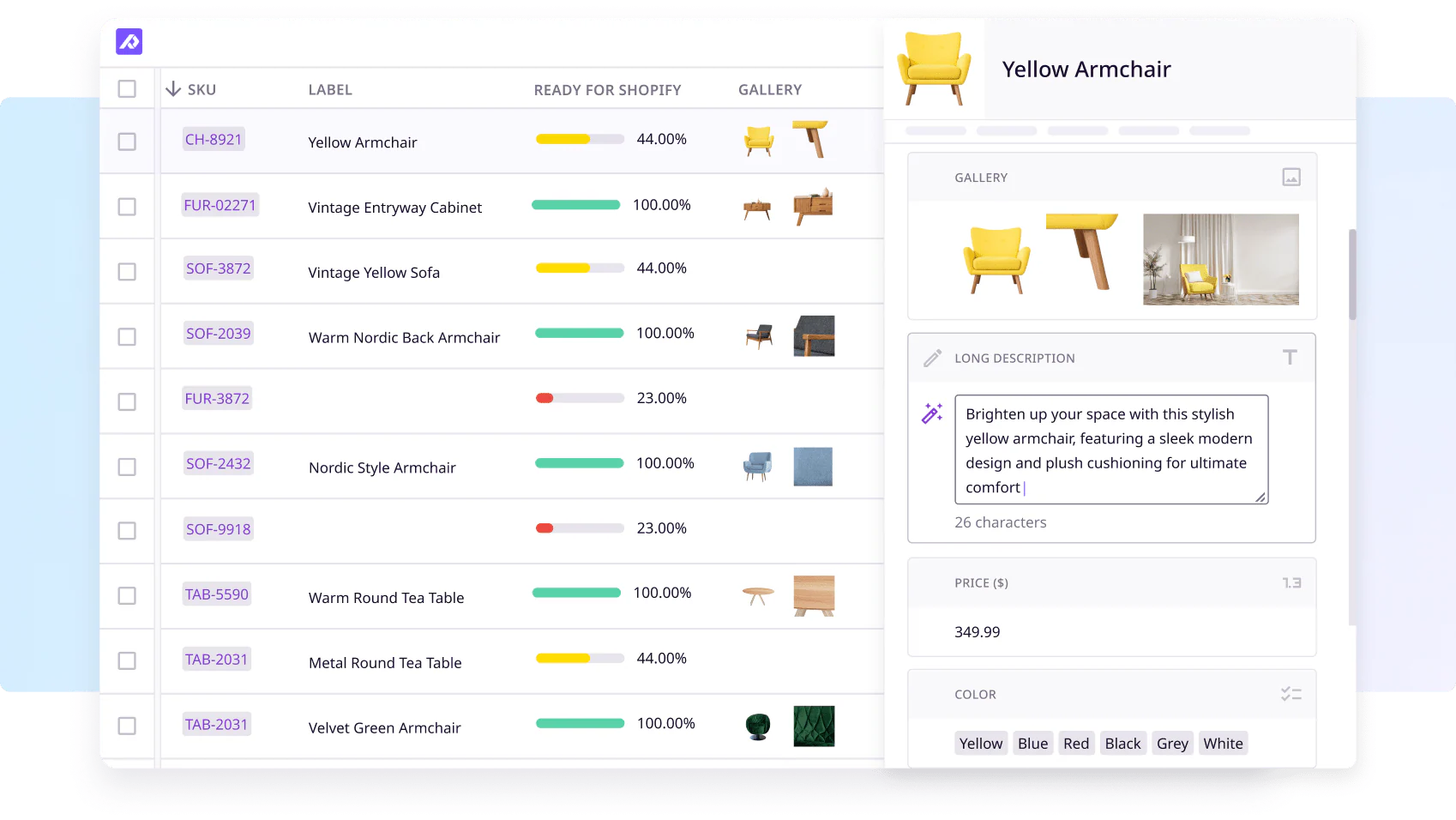This screenshot has width=1456, height=820.
Task: Check the SOF-3872 row checkbox
Action: tap(127, 272)
